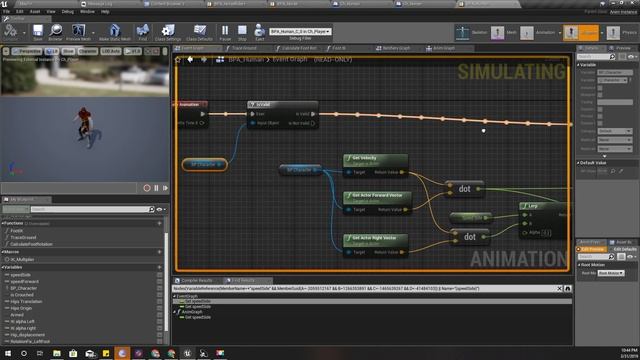Clear the Find Results search text
This screenshot has width=640, height=360.
(x=559, y=289)
